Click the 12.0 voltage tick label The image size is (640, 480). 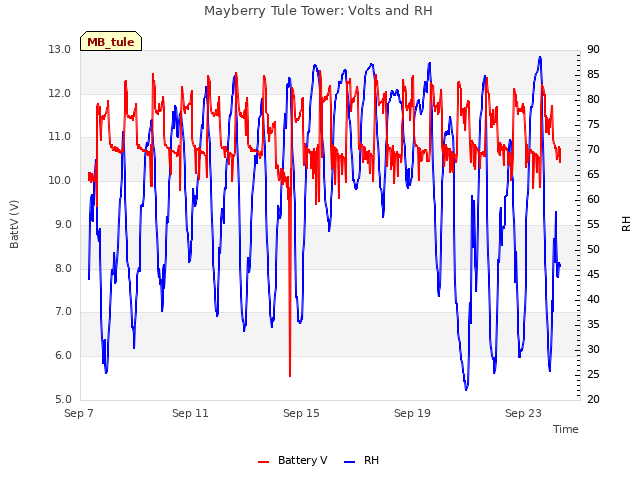(60, 93)
